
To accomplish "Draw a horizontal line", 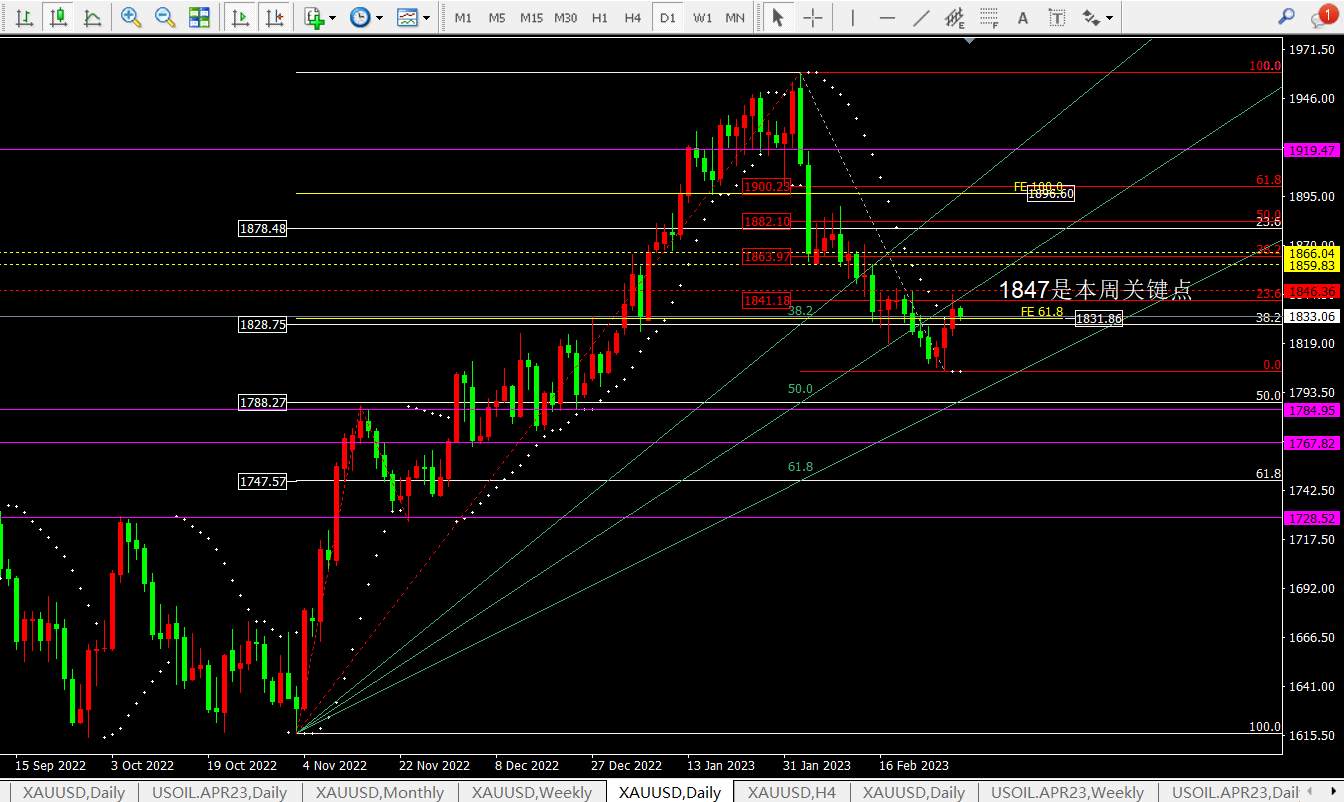I will (887, 17).
